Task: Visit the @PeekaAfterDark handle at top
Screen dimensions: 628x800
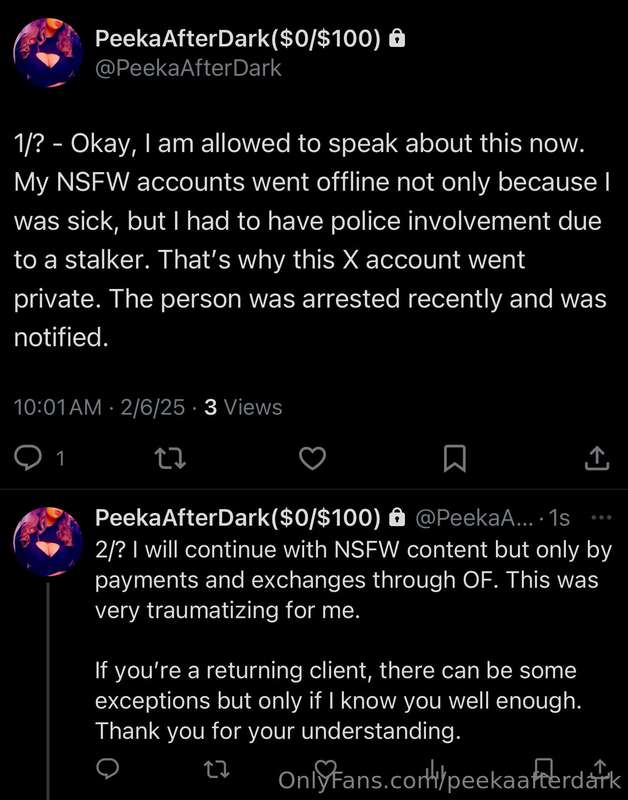Action: click(188, 68)
